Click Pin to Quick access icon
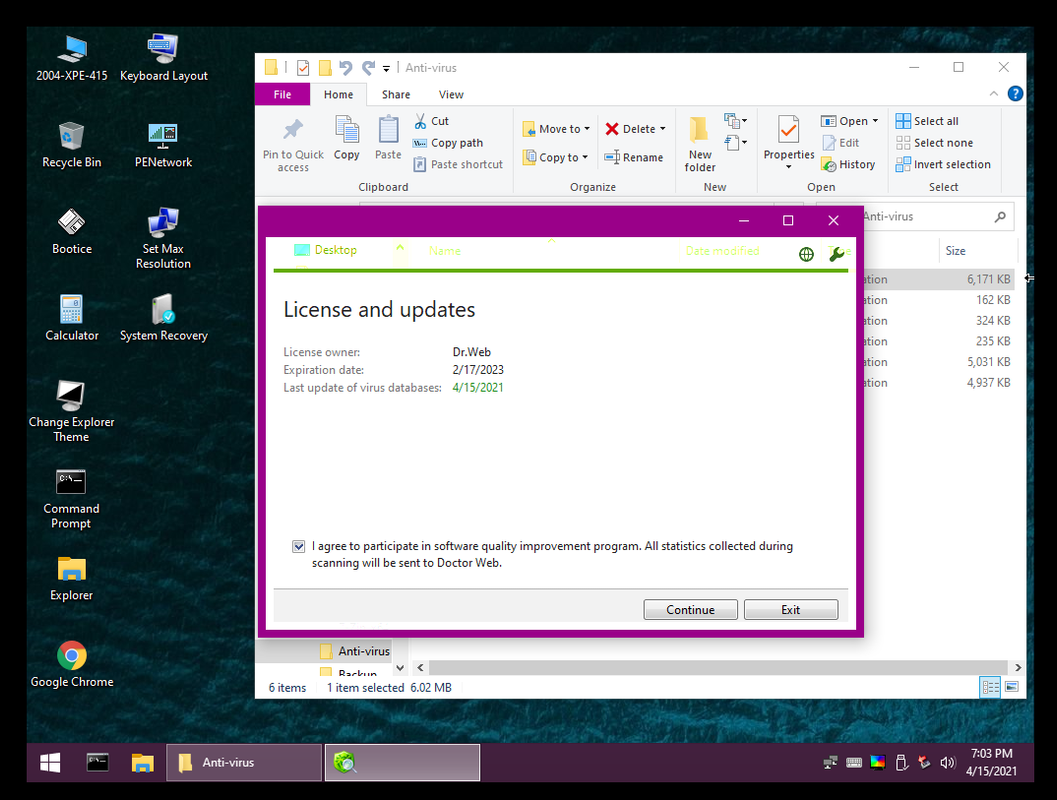This screenshot has width=1057, height=800. (x=293, y=144)
